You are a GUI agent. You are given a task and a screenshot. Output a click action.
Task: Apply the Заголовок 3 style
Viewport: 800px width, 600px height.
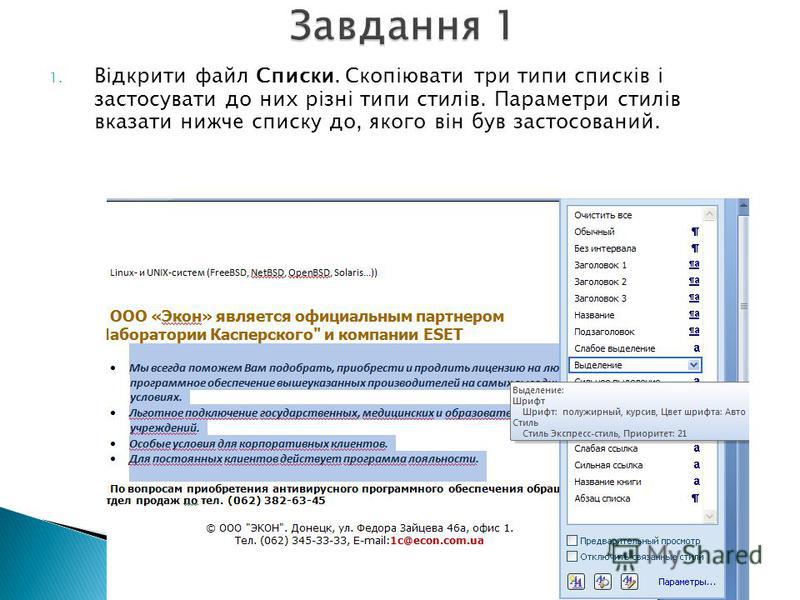(636, 298)
